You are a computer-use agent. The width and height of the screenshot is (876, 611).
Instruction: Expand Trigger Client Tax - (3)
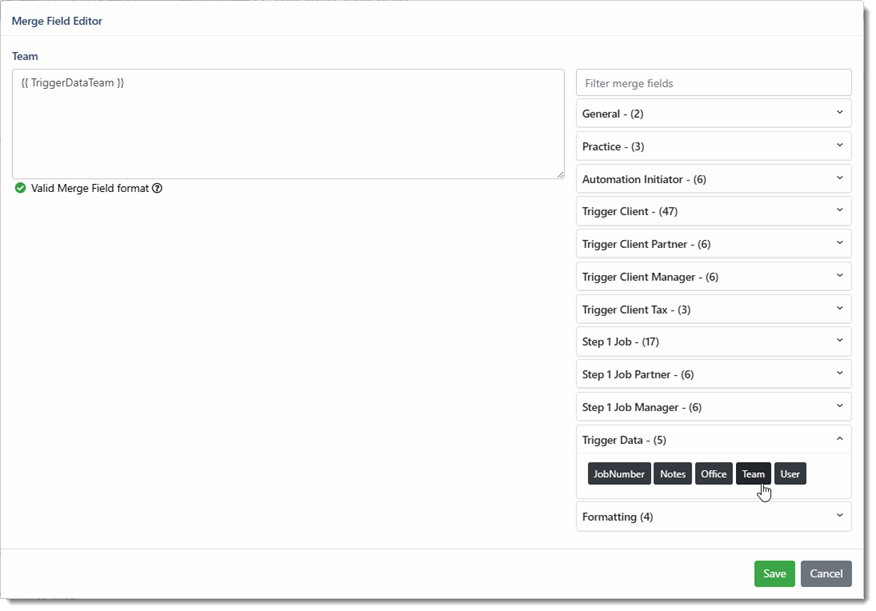click(713, 309)
